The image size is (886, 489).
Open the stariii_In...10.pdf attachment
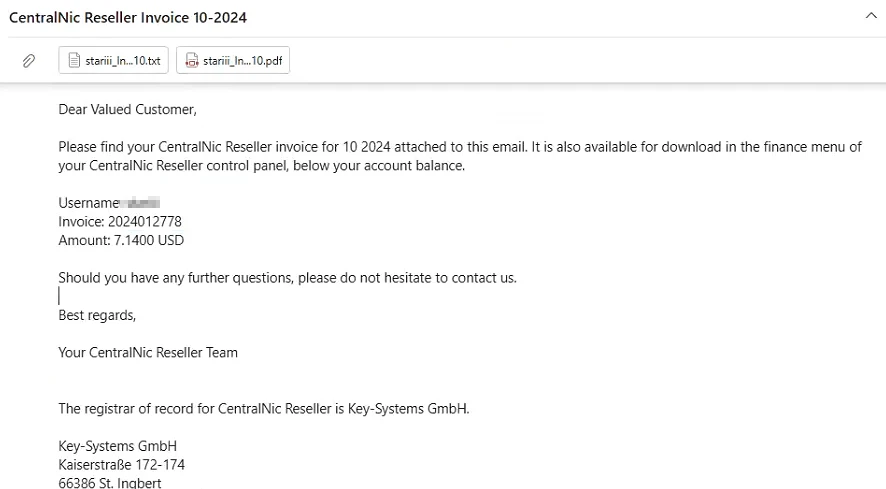pos(241,61)
